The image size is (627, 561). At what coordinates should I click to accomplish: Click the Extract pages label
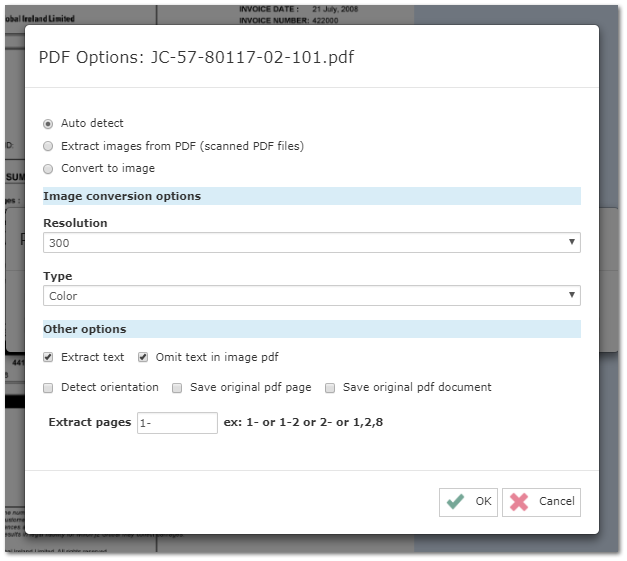tap(90, 422)
